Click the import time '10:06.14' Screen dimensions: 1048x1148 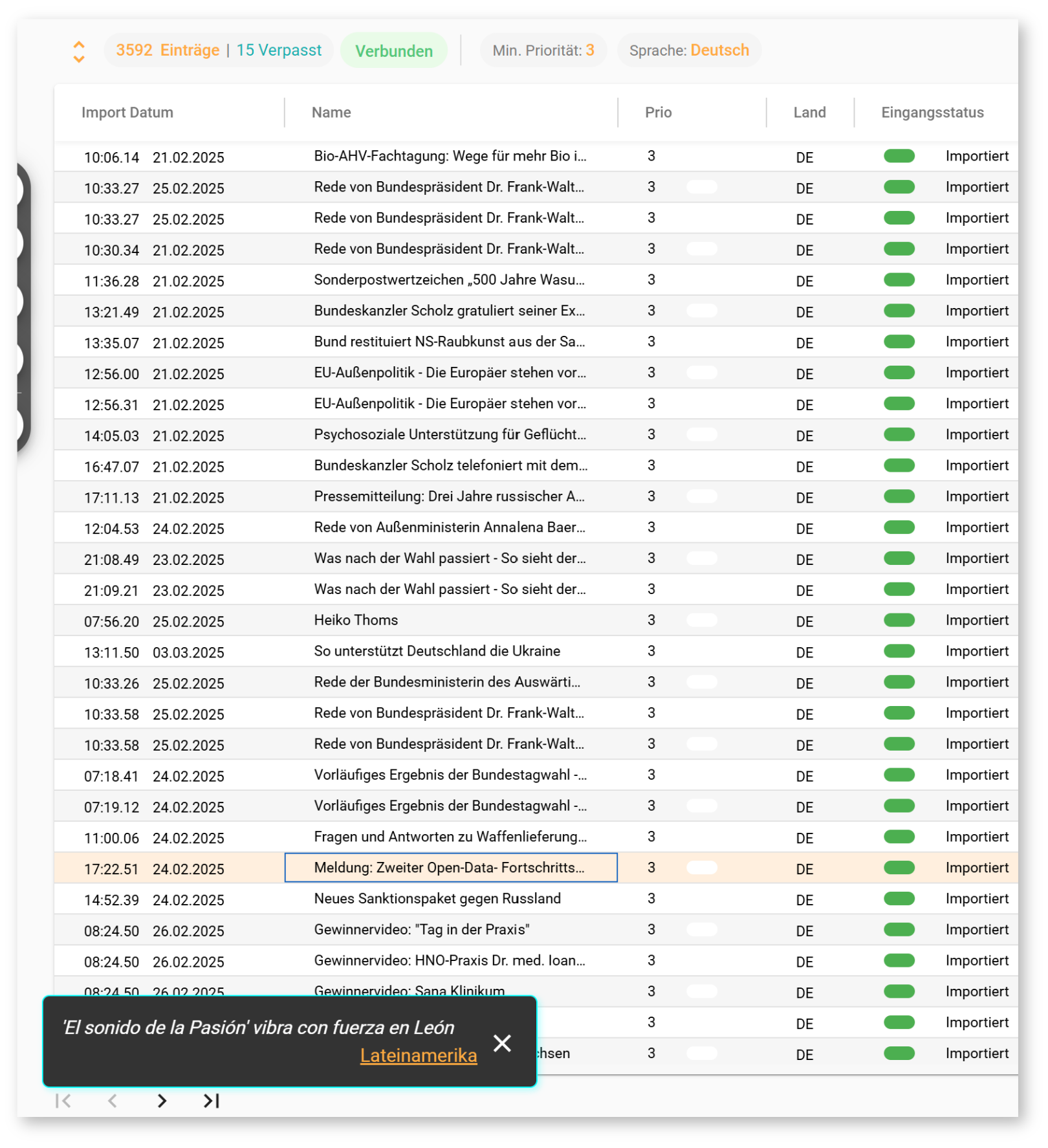point(111,157)
